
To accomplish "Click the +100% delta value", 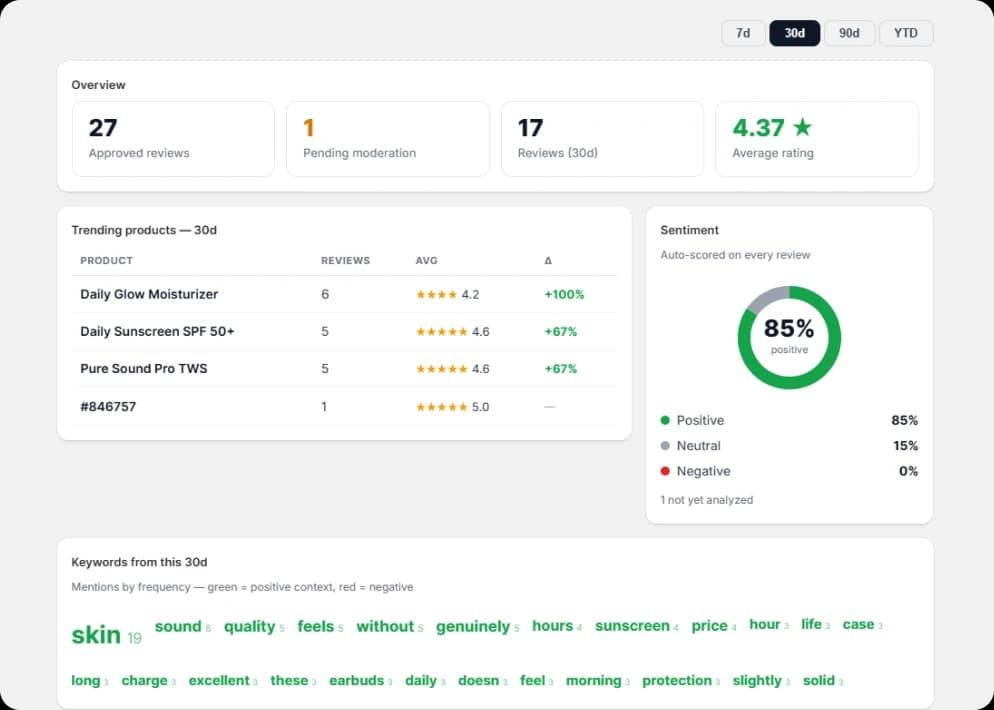I will tap(564, 294).
